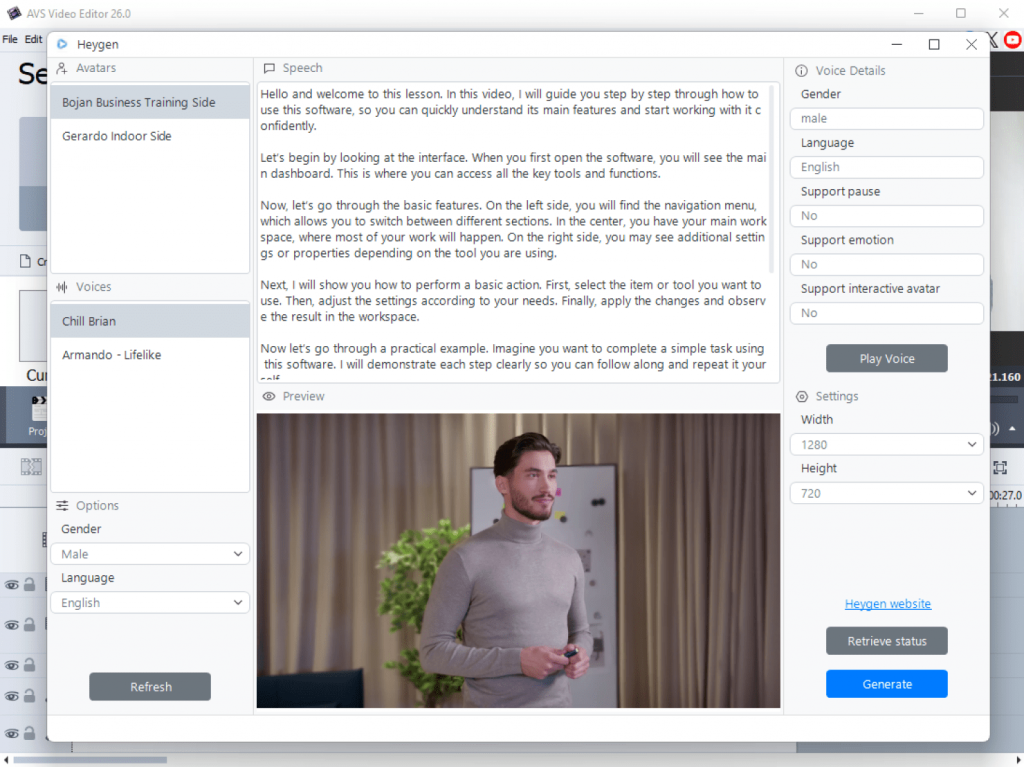Click the Avatars panel person icon
Viewport: 1024px width, 767px height.
(x=62, y=68)
